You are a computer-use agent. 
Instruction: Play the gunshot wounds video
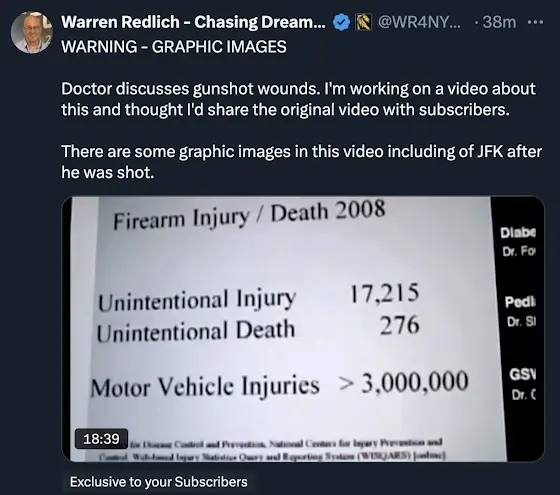click(303, 329)
